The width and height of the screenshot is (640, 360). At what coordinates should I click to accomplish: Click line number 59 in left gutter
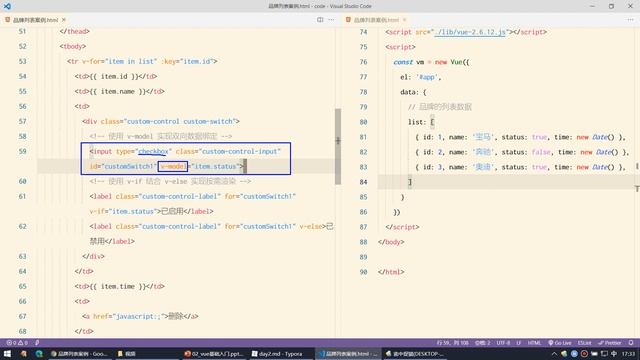tap(22, 151)
